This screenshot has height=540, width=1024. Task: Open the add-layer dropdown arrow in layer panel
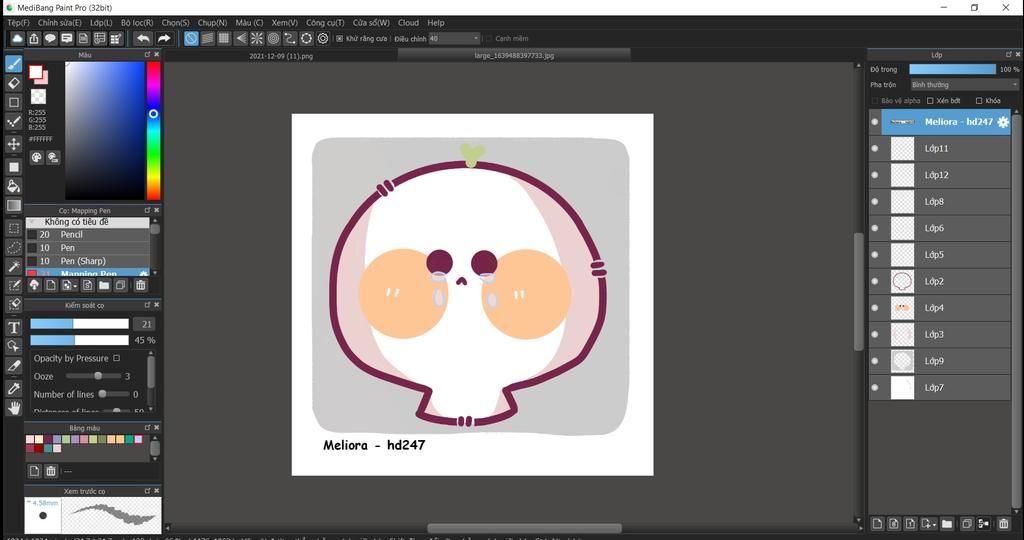[934, 524]
